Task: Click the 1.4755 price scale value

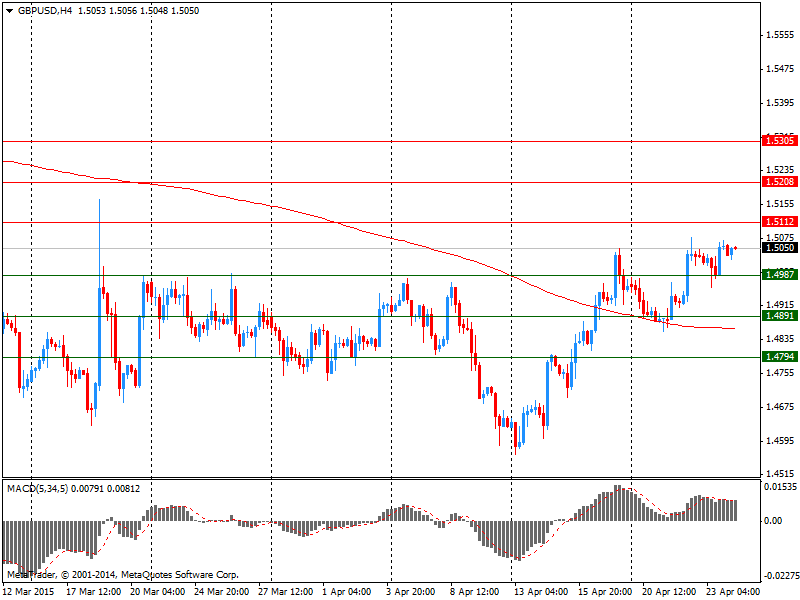Action: point(780,373)
